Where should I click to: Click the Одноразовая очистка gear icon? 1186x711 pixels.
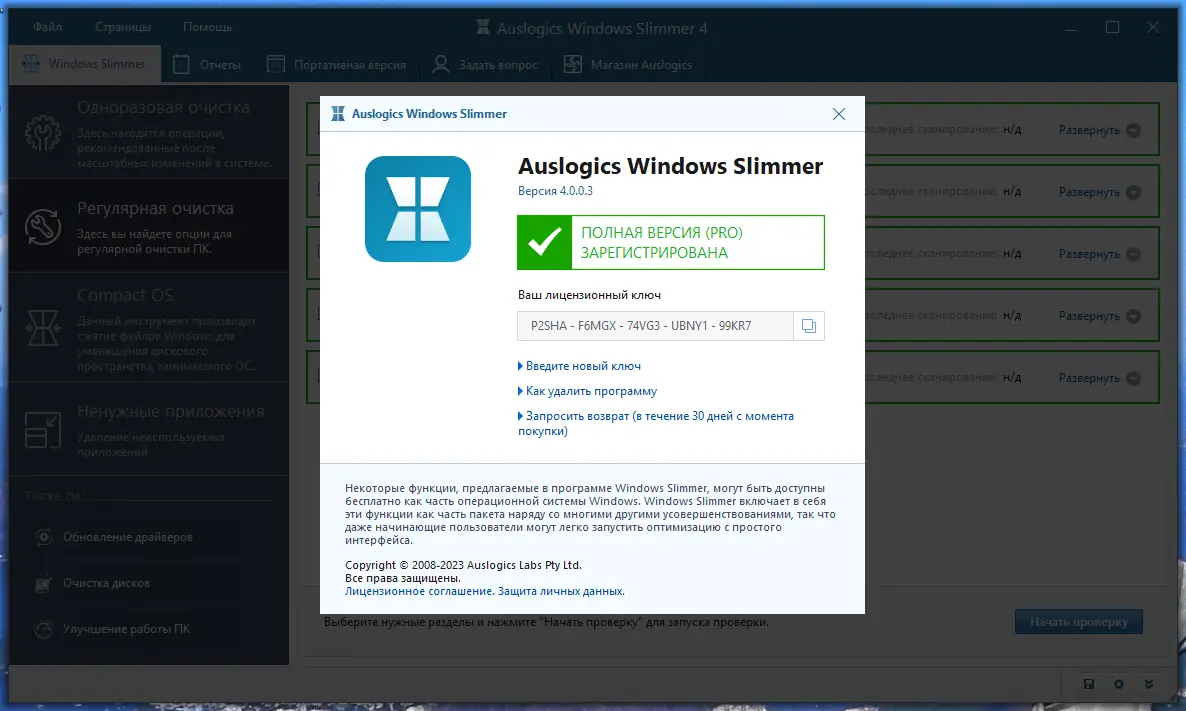click(43, 134)
